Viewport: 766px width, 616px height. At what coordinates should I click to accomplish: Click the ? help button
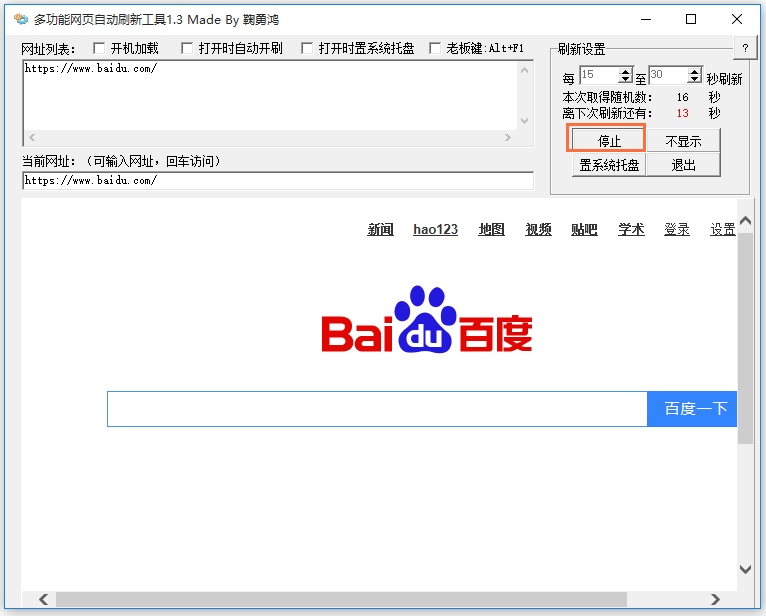[x=745, y=48]
